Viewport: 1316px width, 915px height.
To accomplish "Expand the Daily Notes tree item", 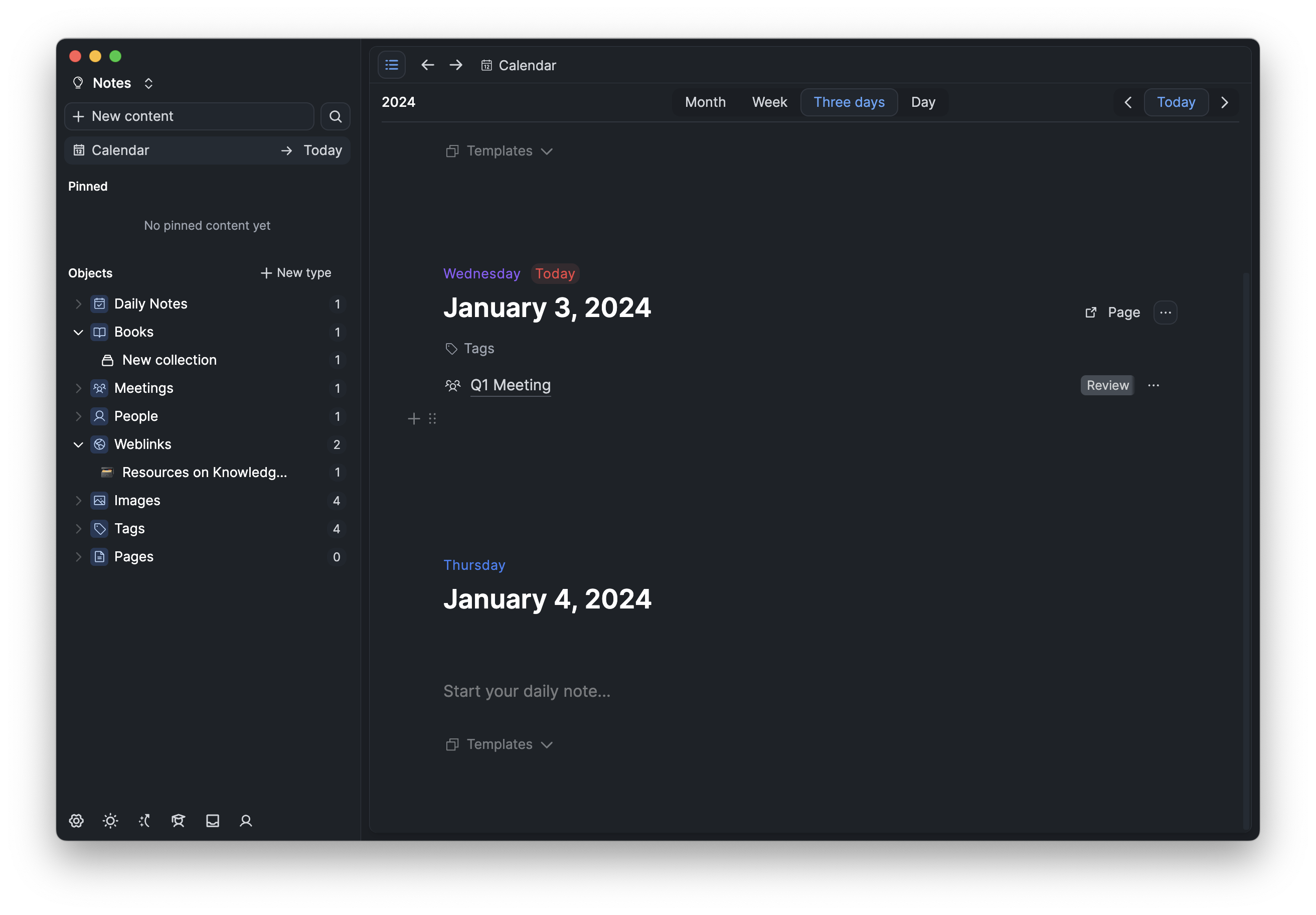I will pos(79,304).
